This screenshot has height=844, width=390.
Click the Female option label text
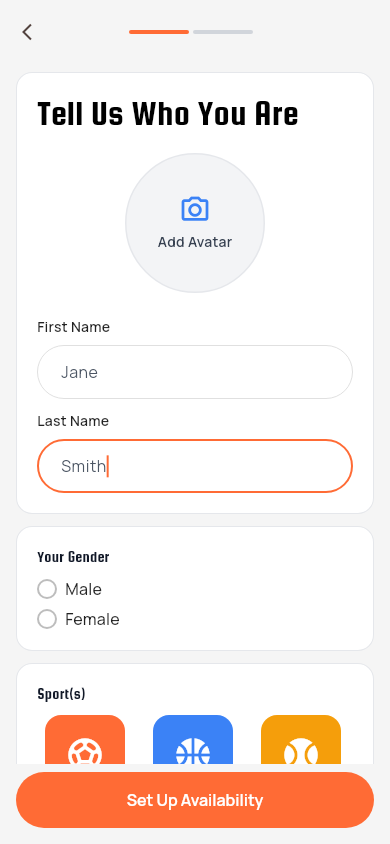pyautogui.click(x=92, y=620)
